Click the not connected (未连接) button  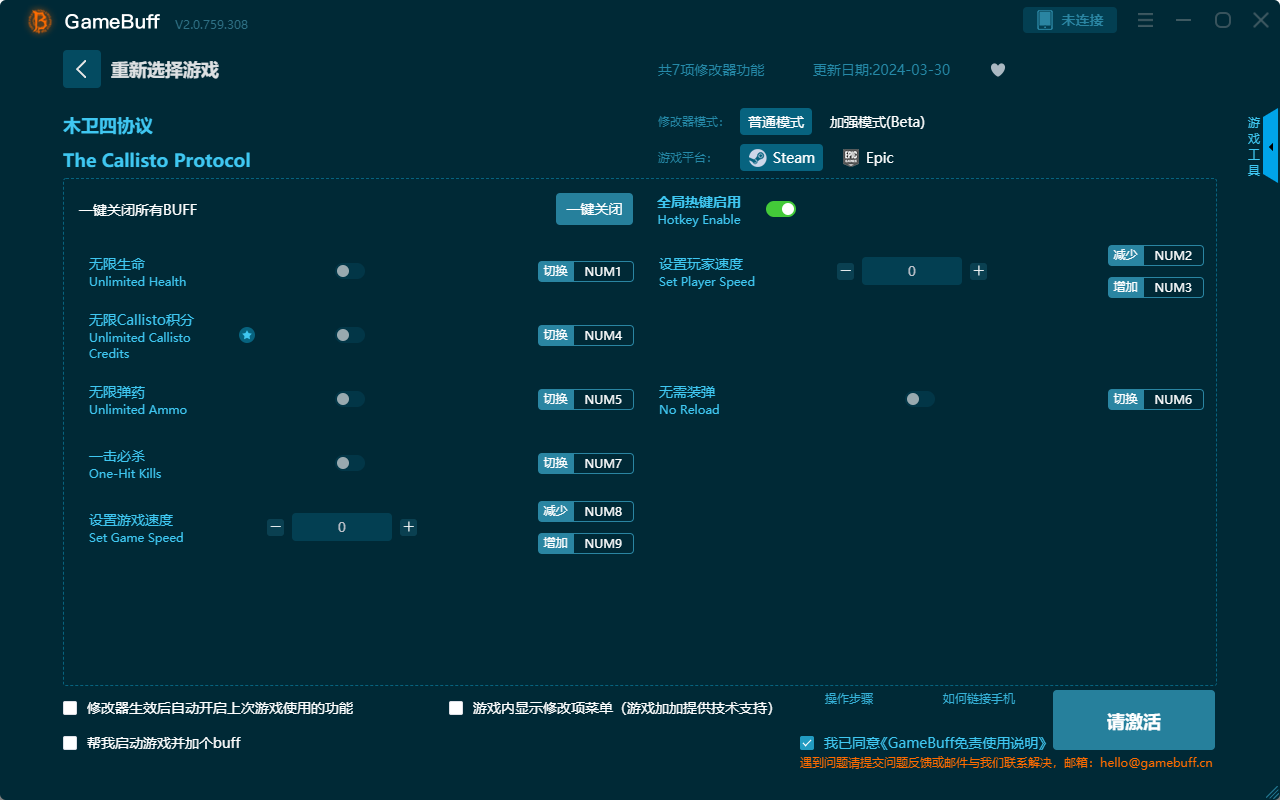click(1070, 20)
